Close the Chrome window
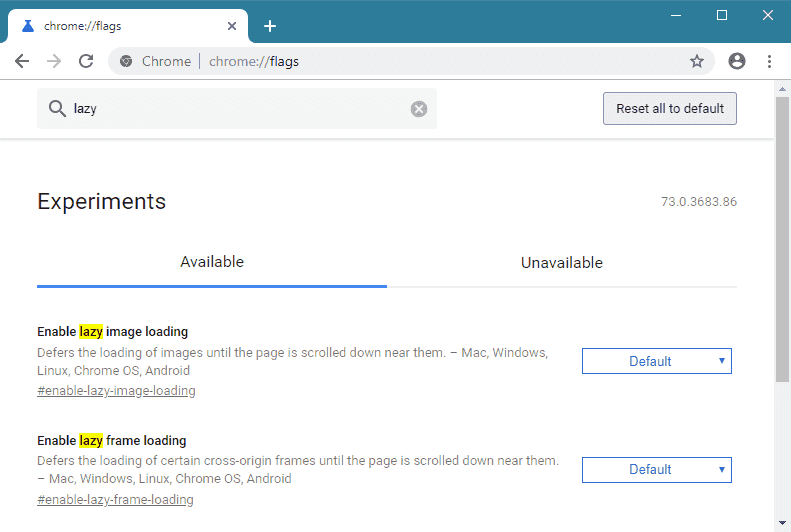 click(x=768, y=15)
